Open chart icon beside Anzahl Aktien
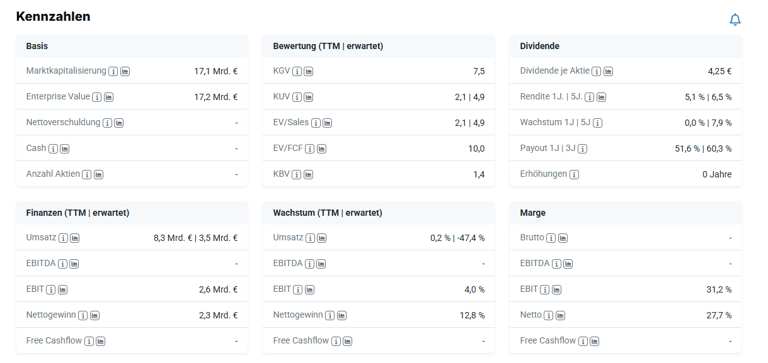The image size is (768, 363). 98,174
